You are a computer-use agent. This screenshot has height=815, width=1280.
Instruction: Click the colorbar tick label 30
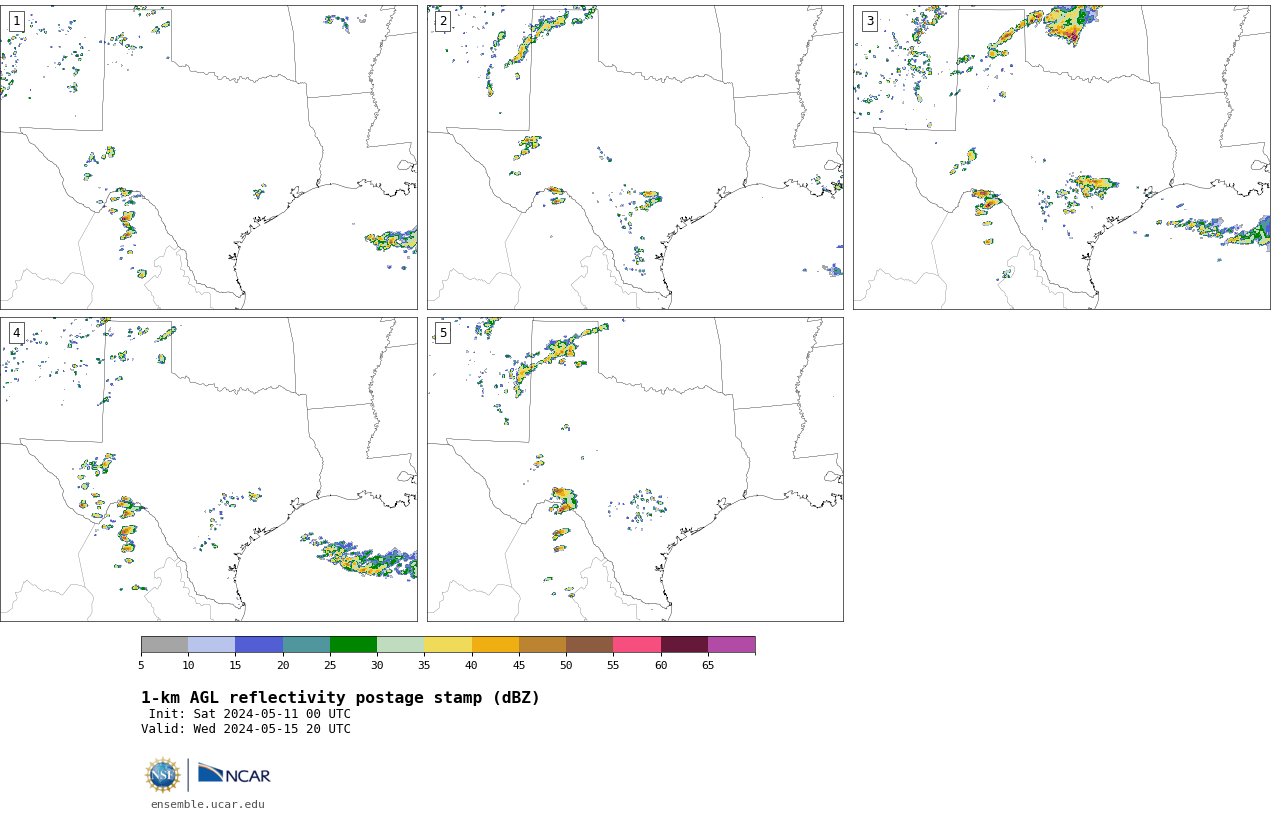pos(377,665)
